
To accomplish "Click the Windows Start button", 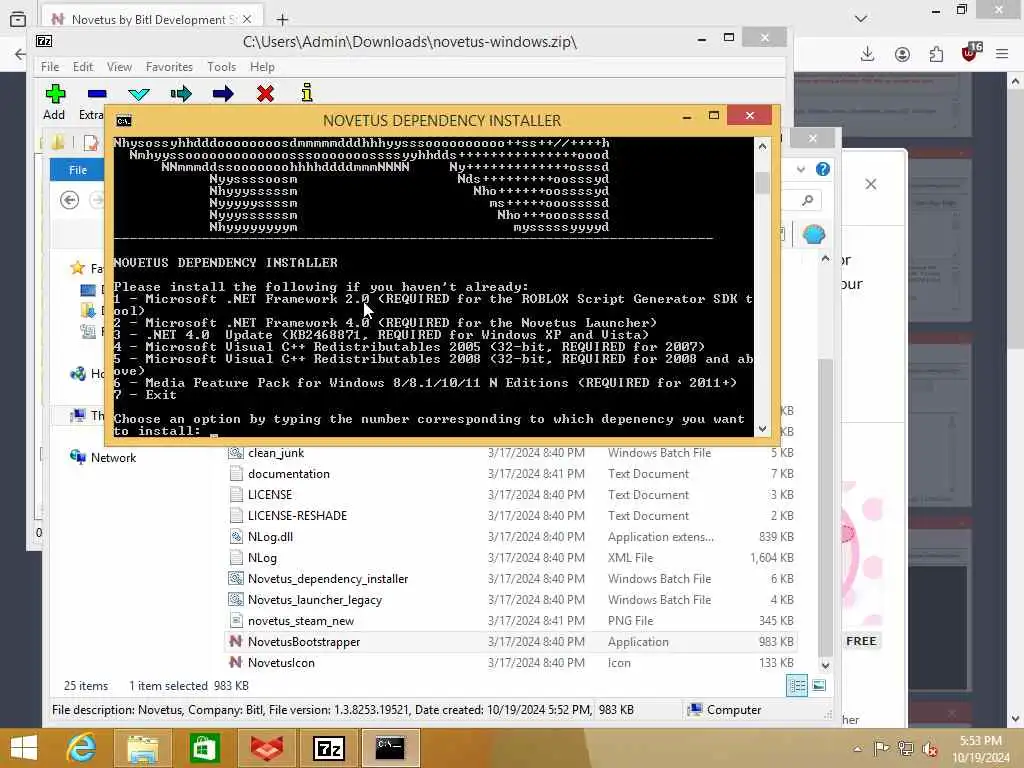I will [24, 748].
